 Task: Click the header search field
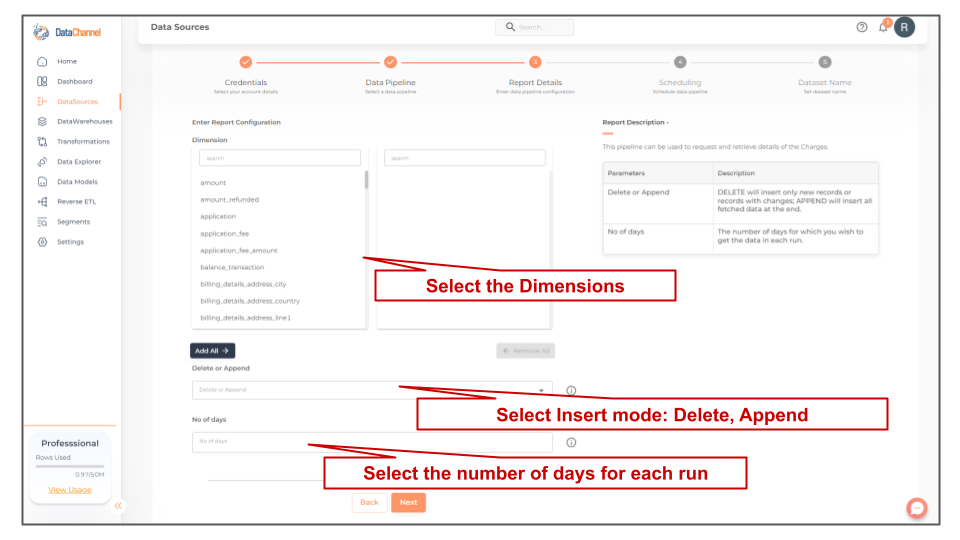[534, 27]
